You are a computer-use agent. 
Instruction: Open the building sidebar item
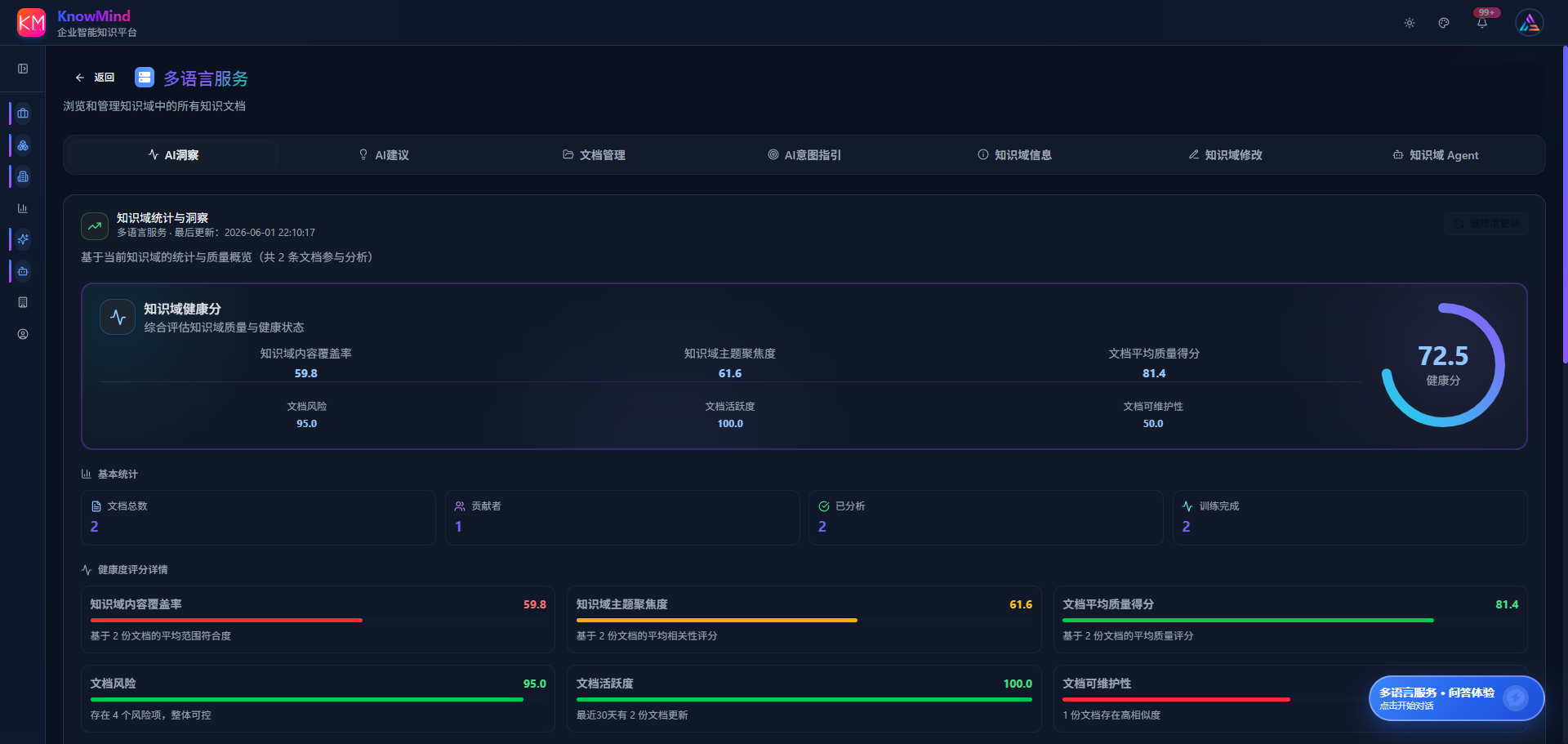pyautogui.click(x=23, y=302)
